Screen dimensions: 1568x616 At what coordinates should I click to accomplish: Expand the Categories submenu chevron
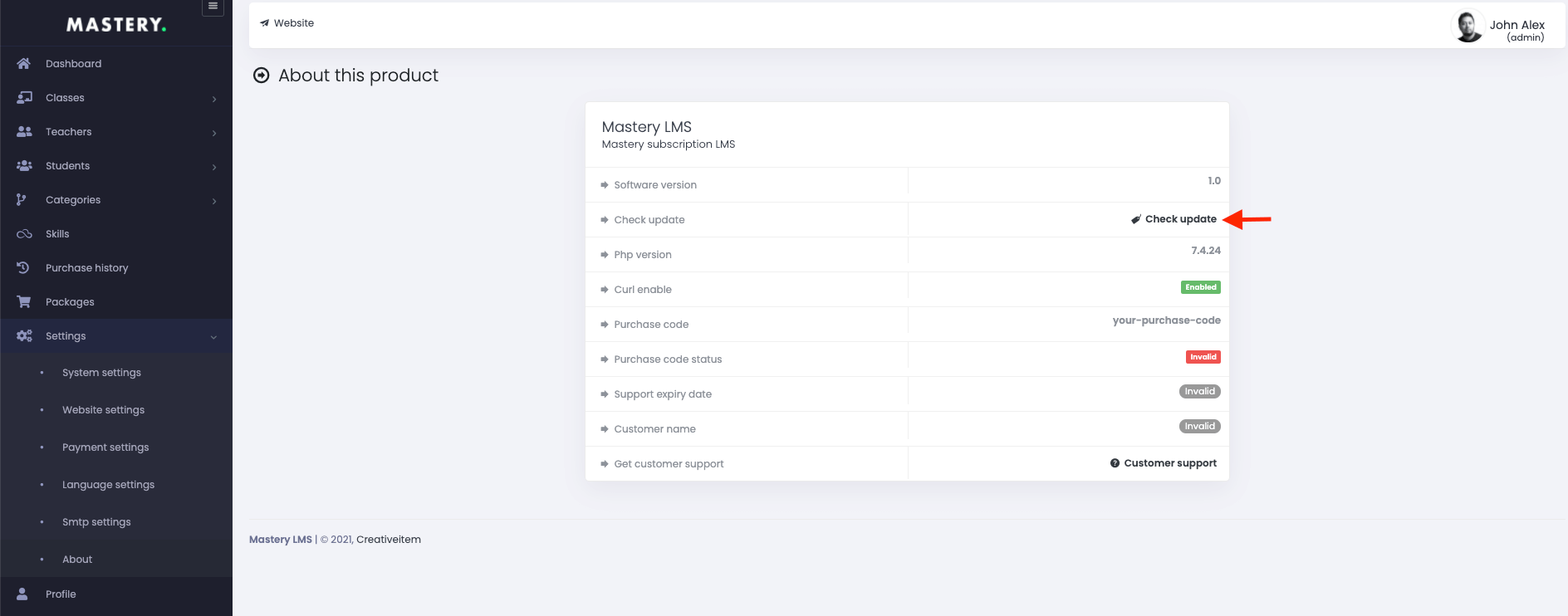pos(214,201)
